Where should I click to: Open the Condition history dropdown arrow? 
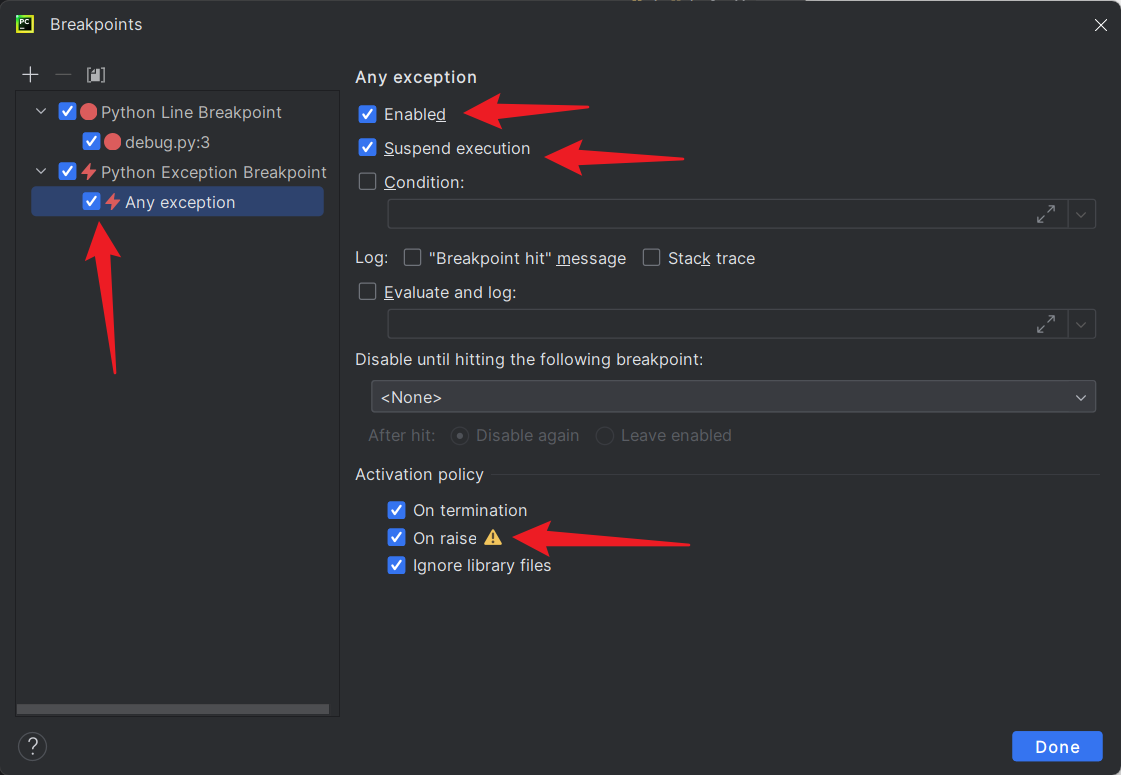point(1082,214)
